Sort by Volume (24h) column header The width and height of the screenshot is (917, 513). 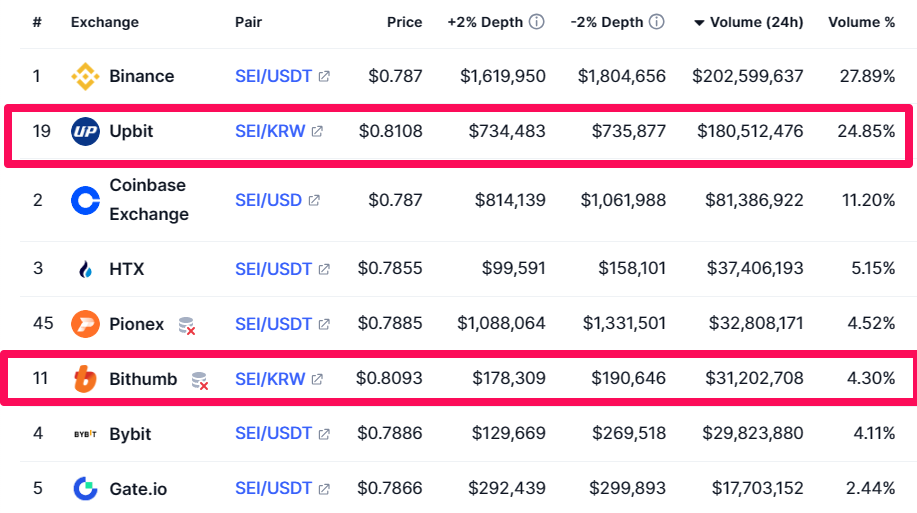(x=754, y=22)
